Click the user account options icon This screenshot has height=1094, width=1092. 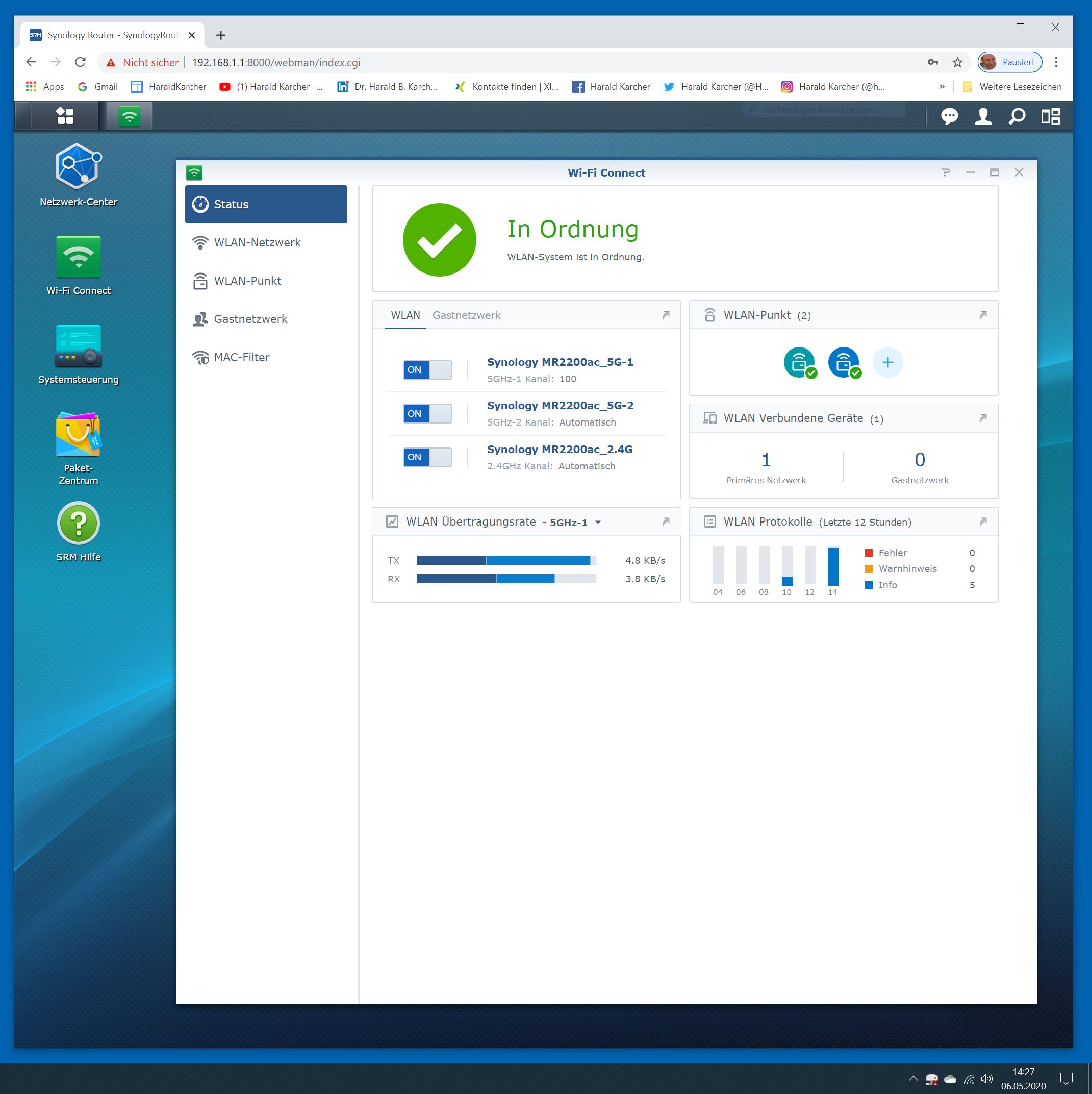[983, 116]
